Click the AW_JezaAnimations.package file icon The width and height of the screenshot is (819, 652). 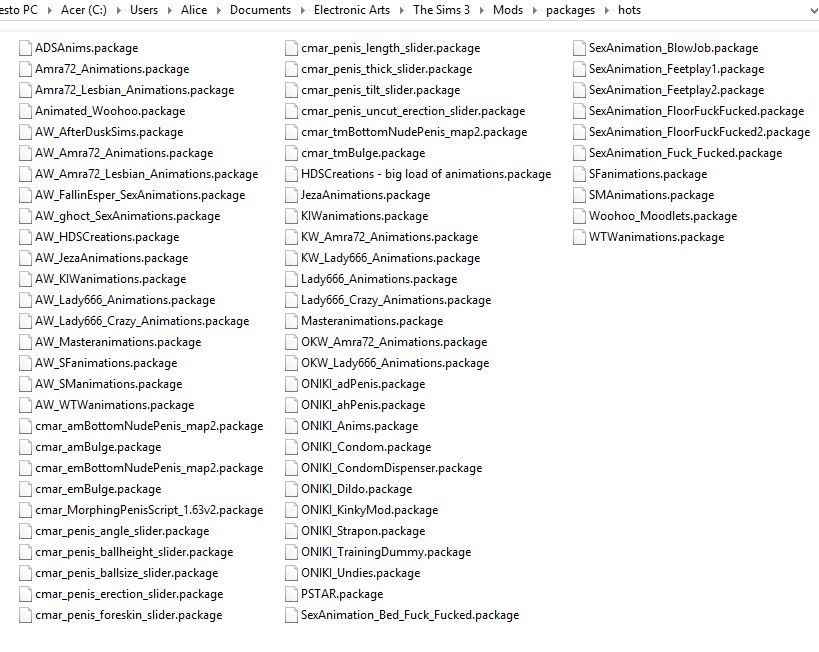click(25, 258)
